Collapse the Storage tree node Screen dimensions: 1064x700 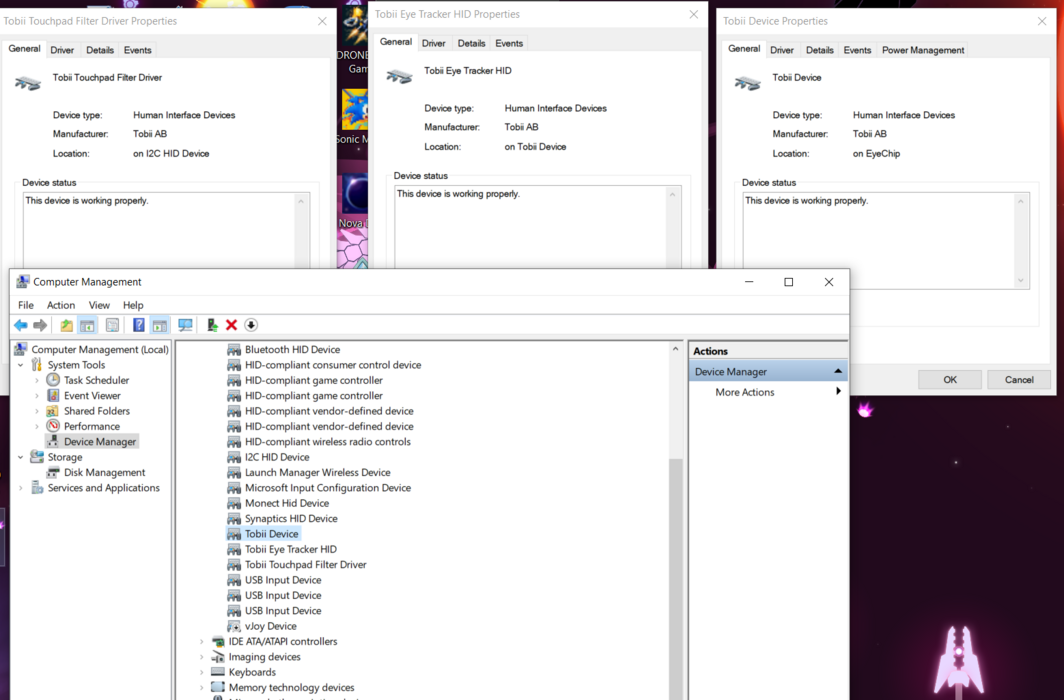(20, 457)
